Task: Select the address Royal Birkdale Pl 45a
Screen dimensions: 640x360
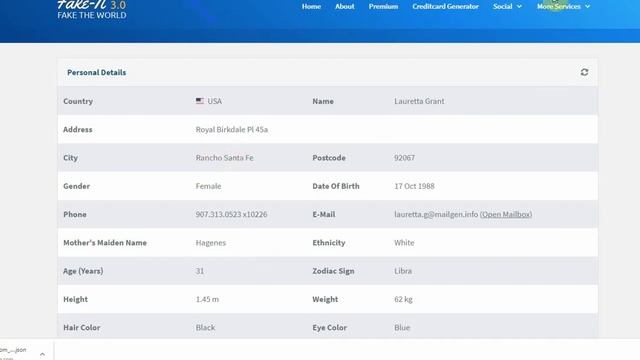Action: [x=231, y=129]
